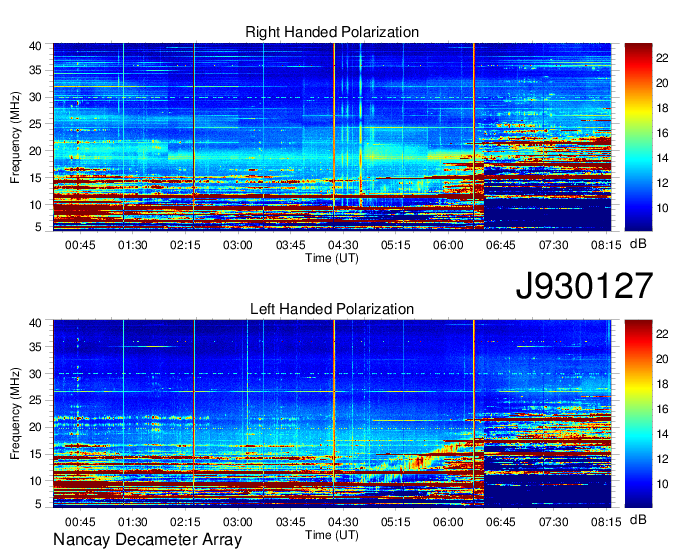Click the Right Handed Polarization plot title
The image size is (680, 552).
pyautogui.click(x=332, y=32)
